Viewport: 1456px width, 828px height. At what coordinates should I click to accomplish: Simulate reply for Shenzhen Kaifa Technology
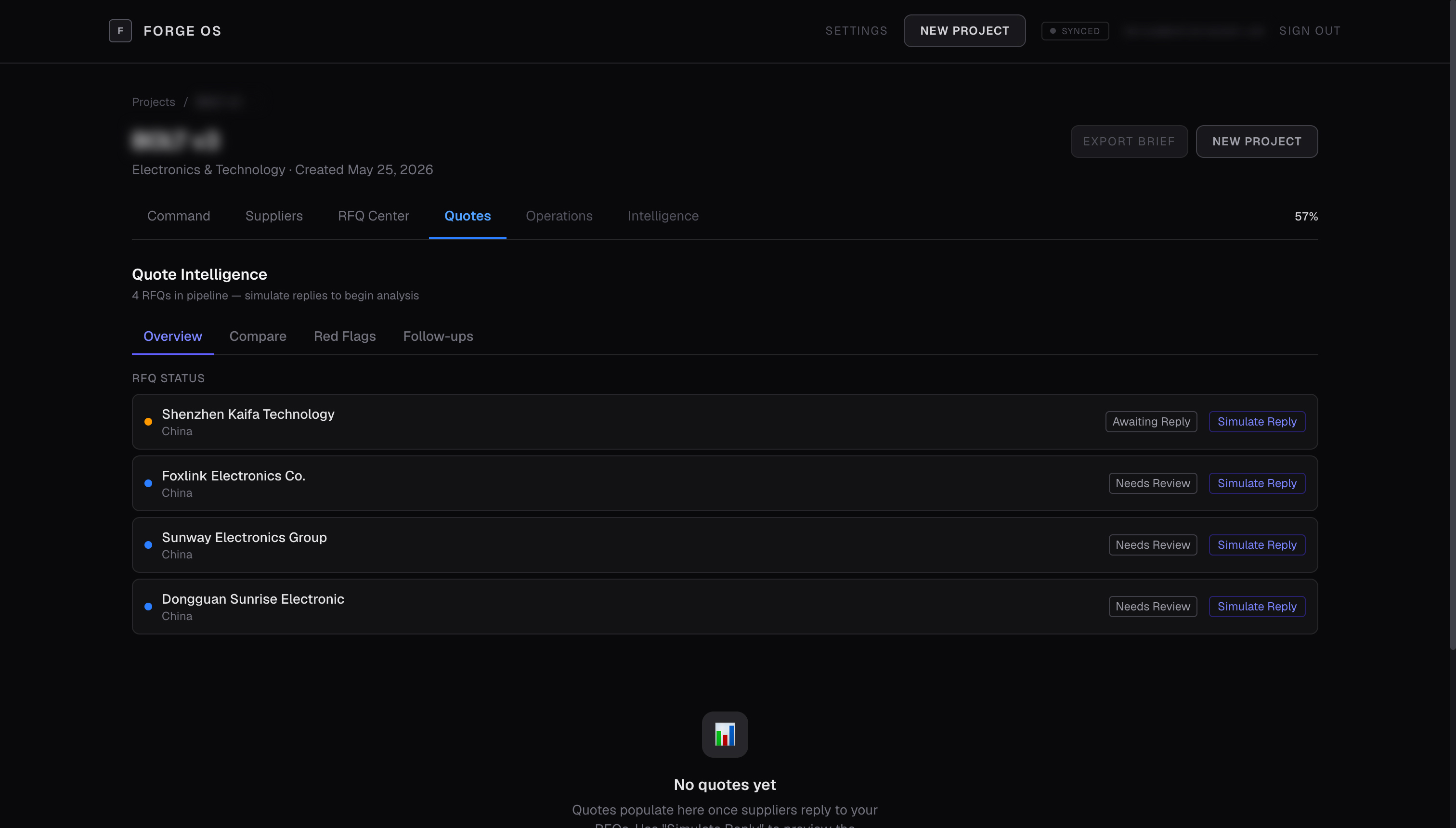tap(1257, 422)
